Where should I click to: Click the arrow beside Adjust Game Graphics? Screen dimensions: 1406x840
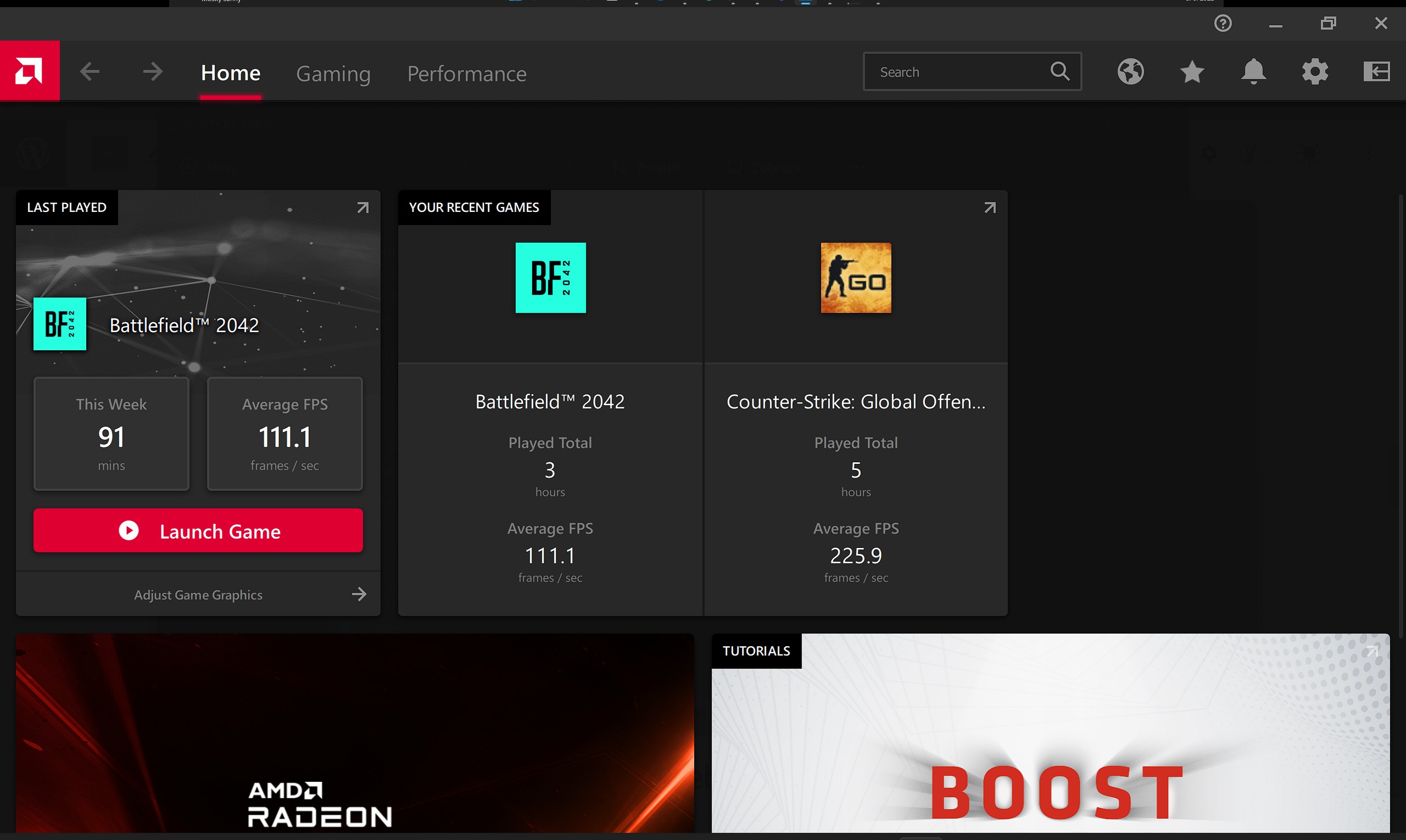pyautogui.click(x=359, y=595)
